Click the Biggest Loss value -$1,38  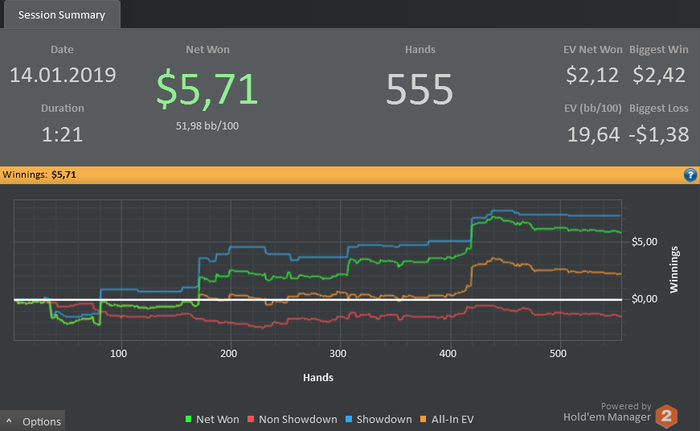[x=659, y=134]
